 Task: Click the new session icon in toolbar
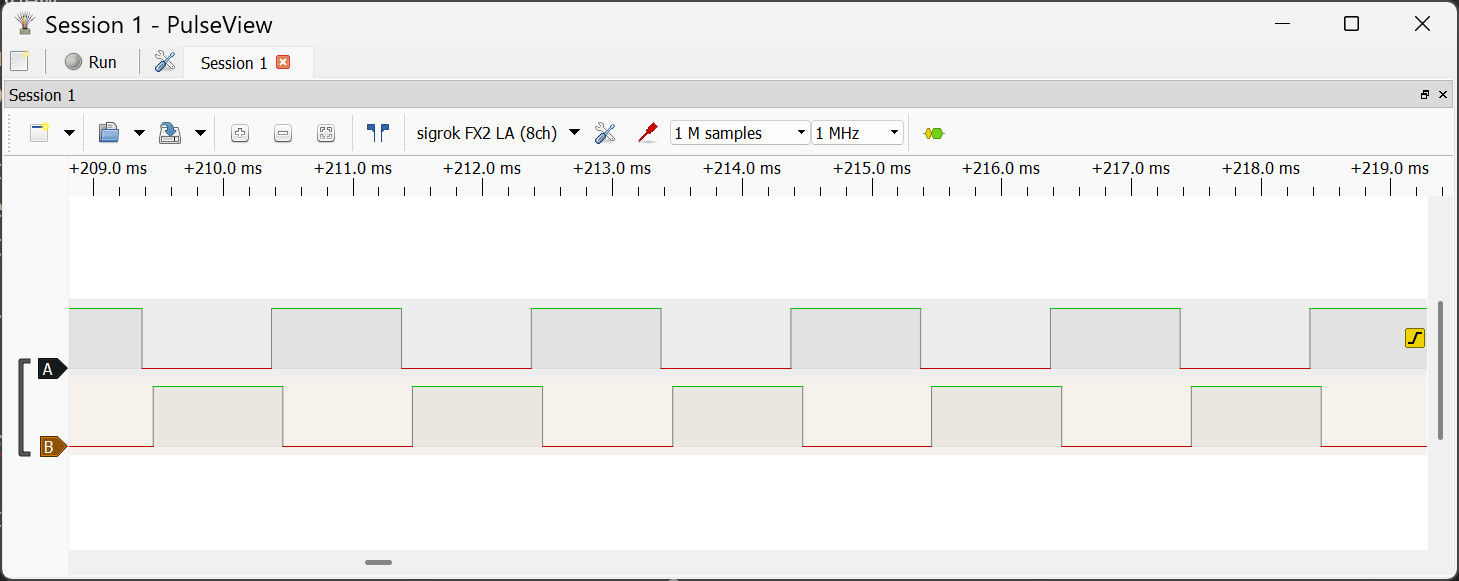40,133
